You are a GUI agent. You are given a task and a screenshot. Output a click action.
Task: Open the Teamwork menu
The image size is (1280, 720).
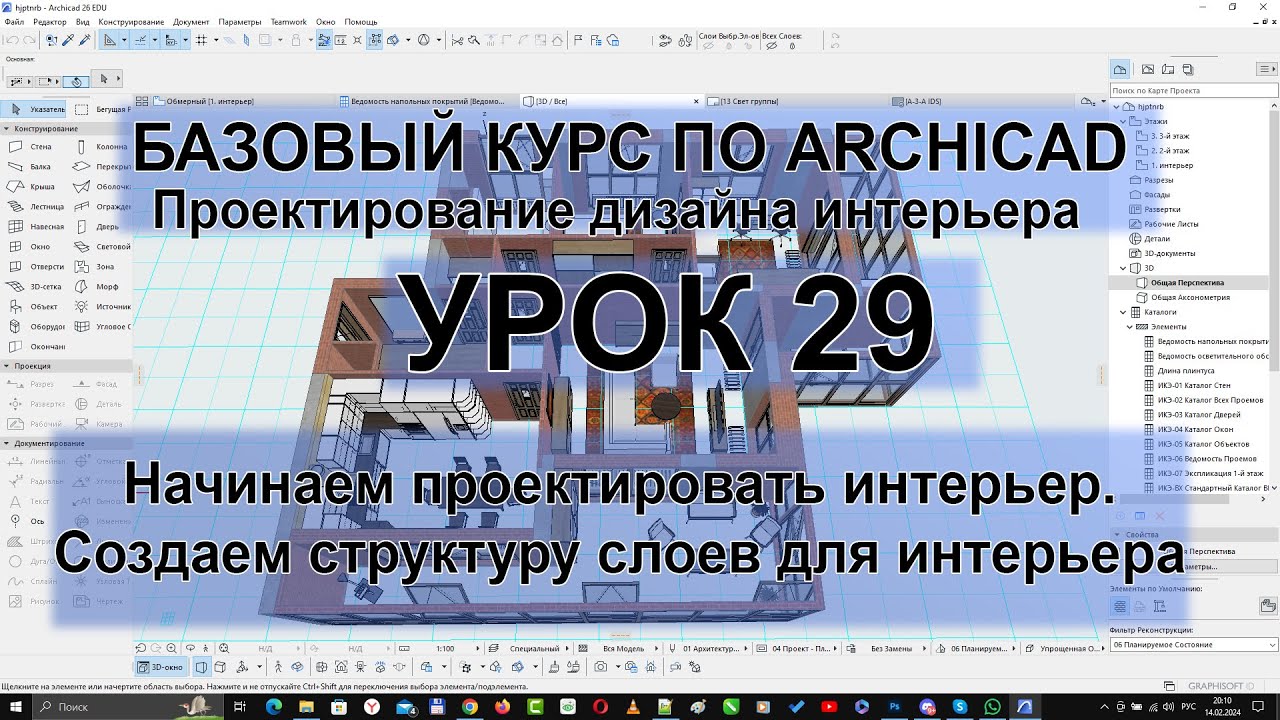[x=289, y=21]
